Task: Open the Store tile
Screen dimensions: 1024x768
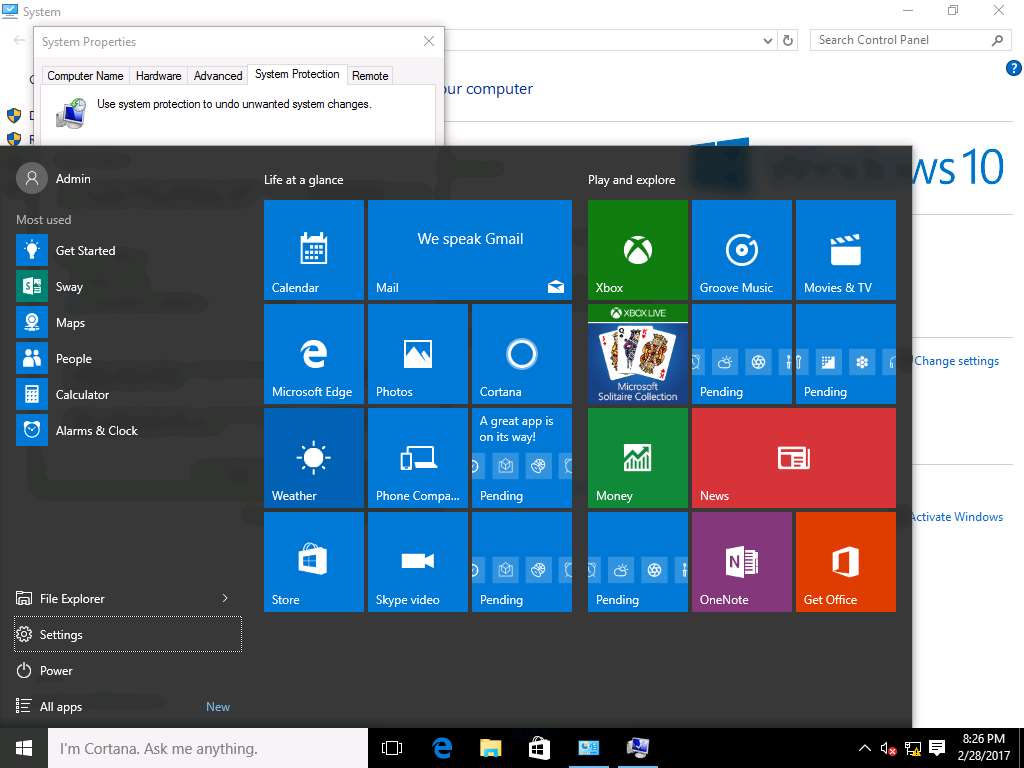Action: (x=313, y=562)
